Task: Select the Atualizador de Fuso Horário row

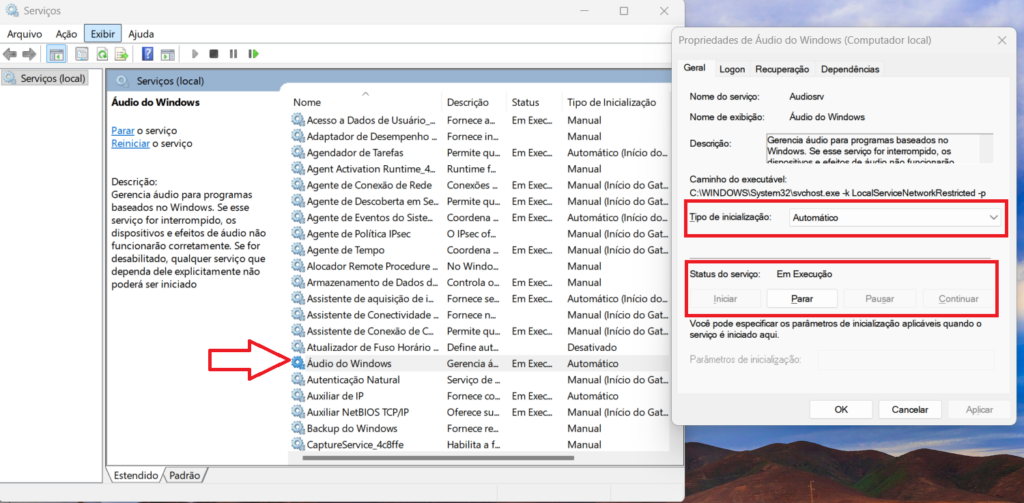Action: (479, 347)
